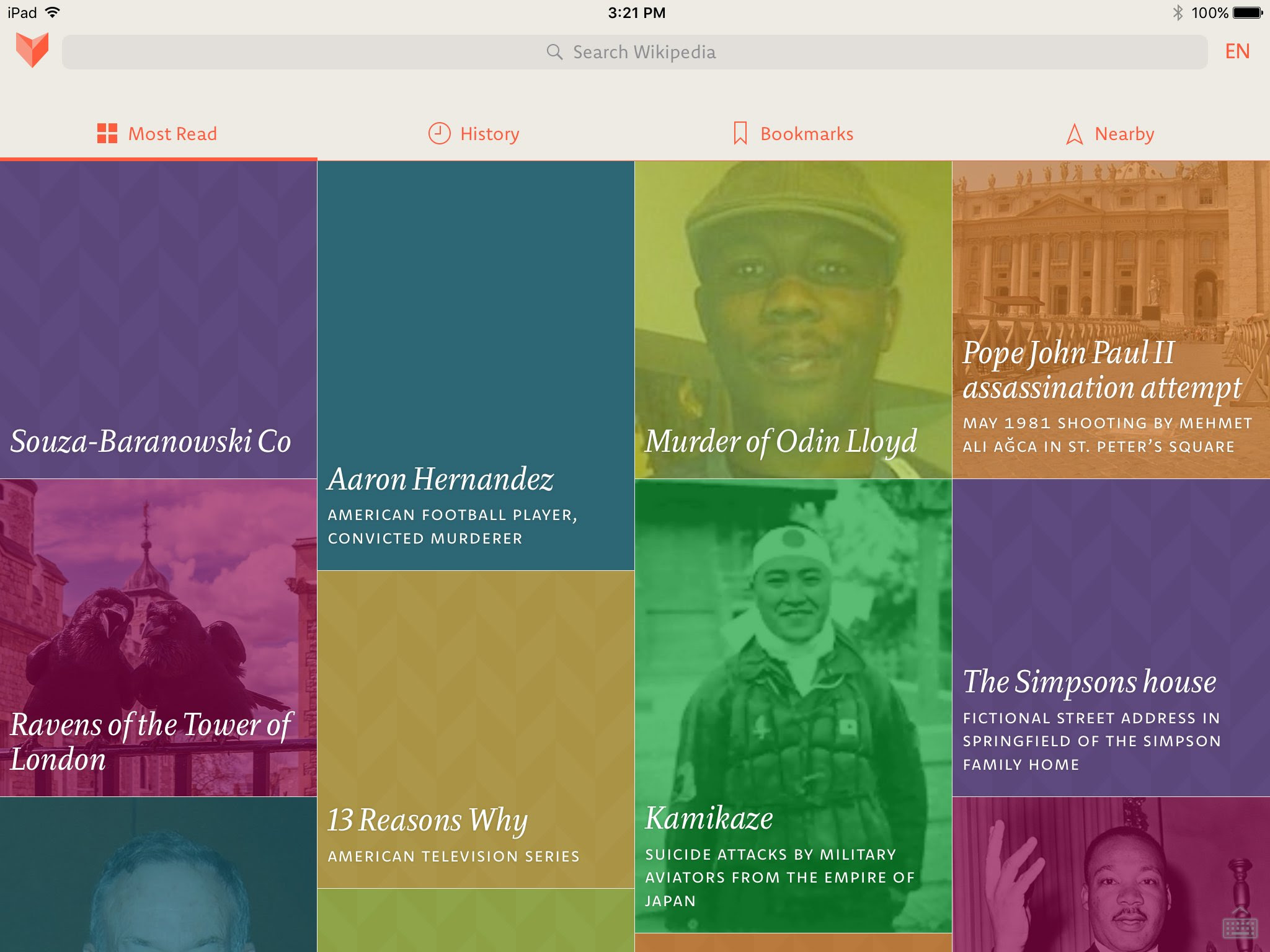Screen dimensions: 1270x952
Task: Click the Nearby location arrow icon
Action: pos(1074,134)
